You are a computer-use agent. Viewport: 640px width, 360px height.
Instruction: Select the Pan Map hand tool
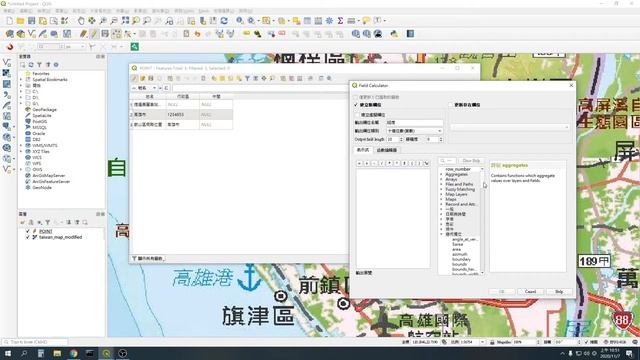[81, 21]
